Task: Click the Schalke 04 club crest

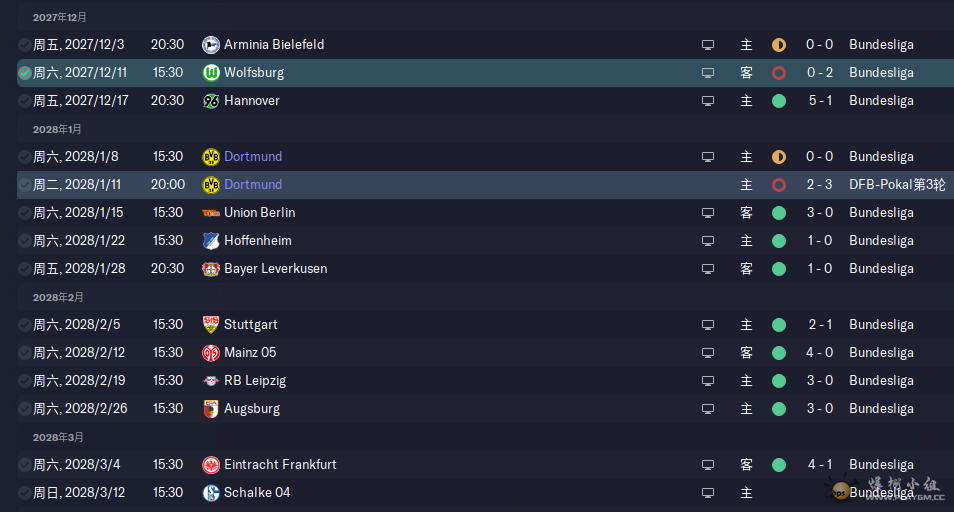Action: coord(211,493)
